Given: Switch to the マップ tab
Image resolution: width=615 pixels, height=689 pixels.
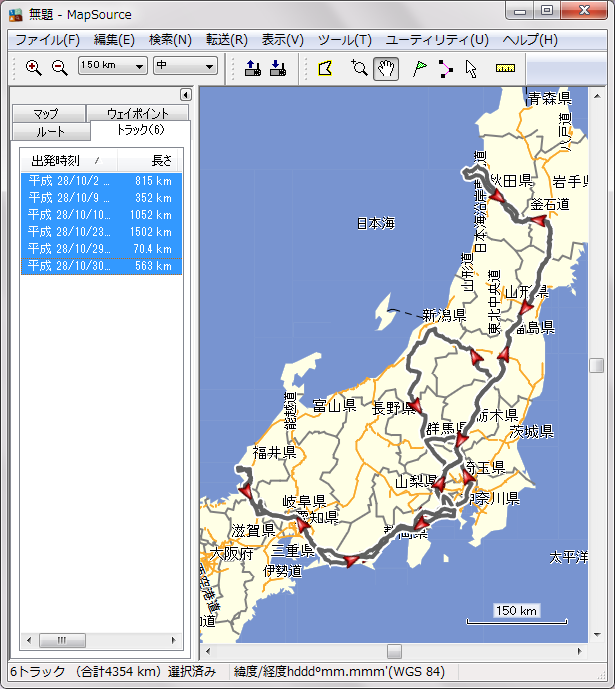Looking at the screenshot, I should (48, 113).
